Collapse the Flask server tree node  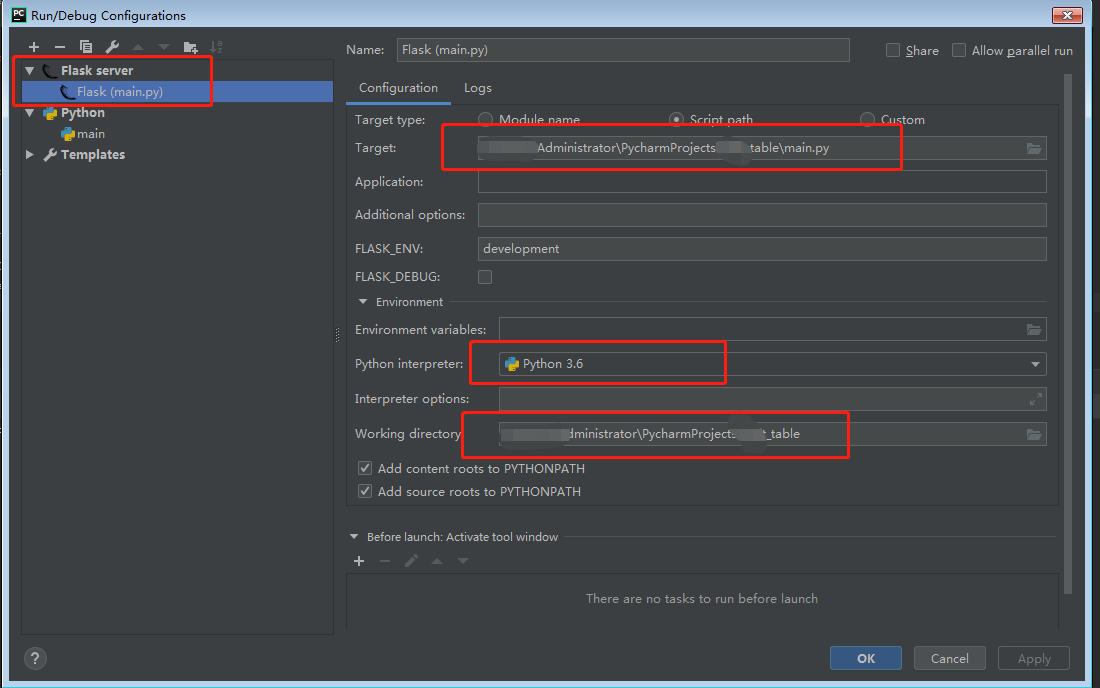click(x=29, y=70)
